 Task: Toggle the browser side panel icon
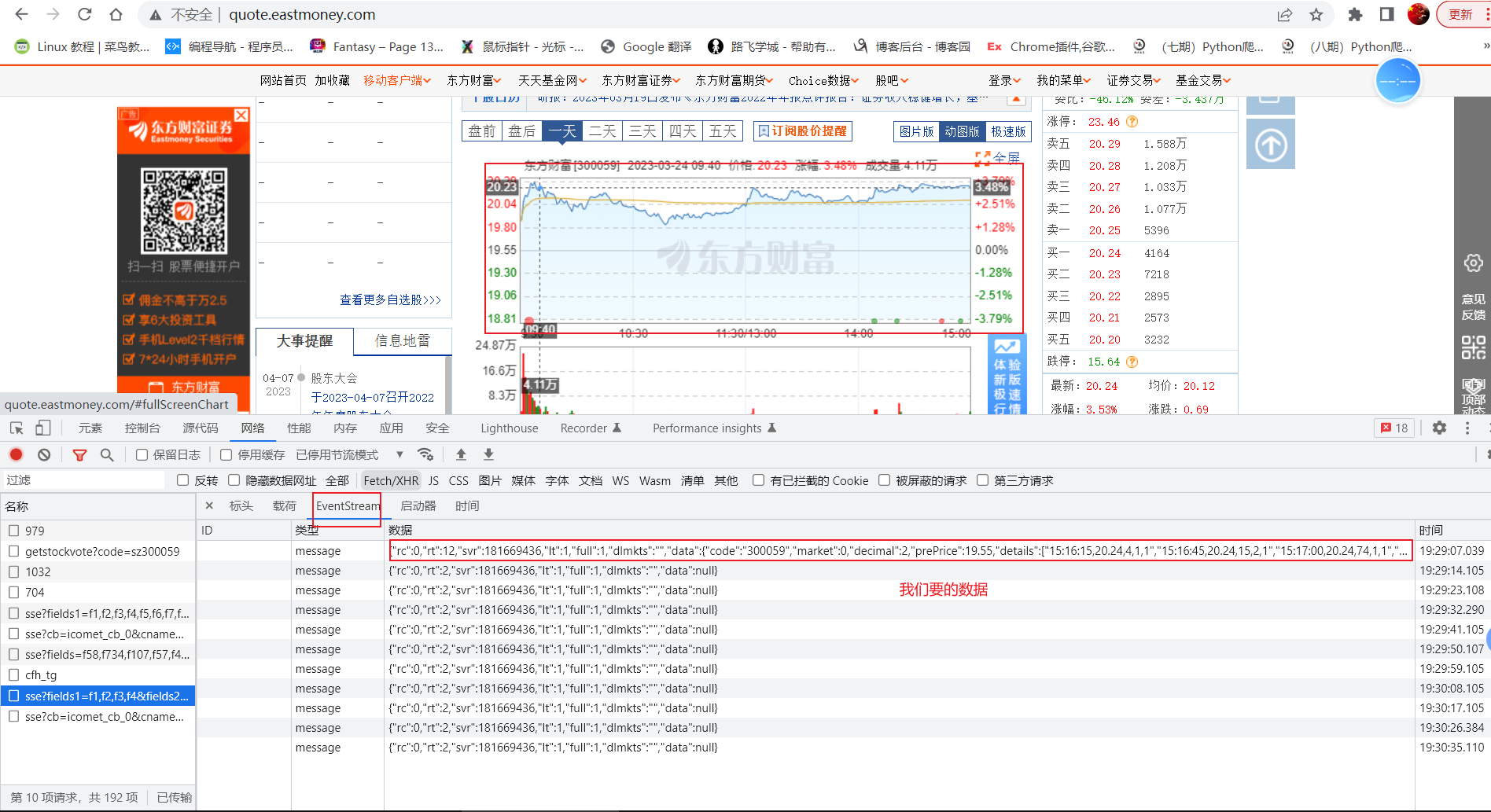click(x=1386, y=14)
